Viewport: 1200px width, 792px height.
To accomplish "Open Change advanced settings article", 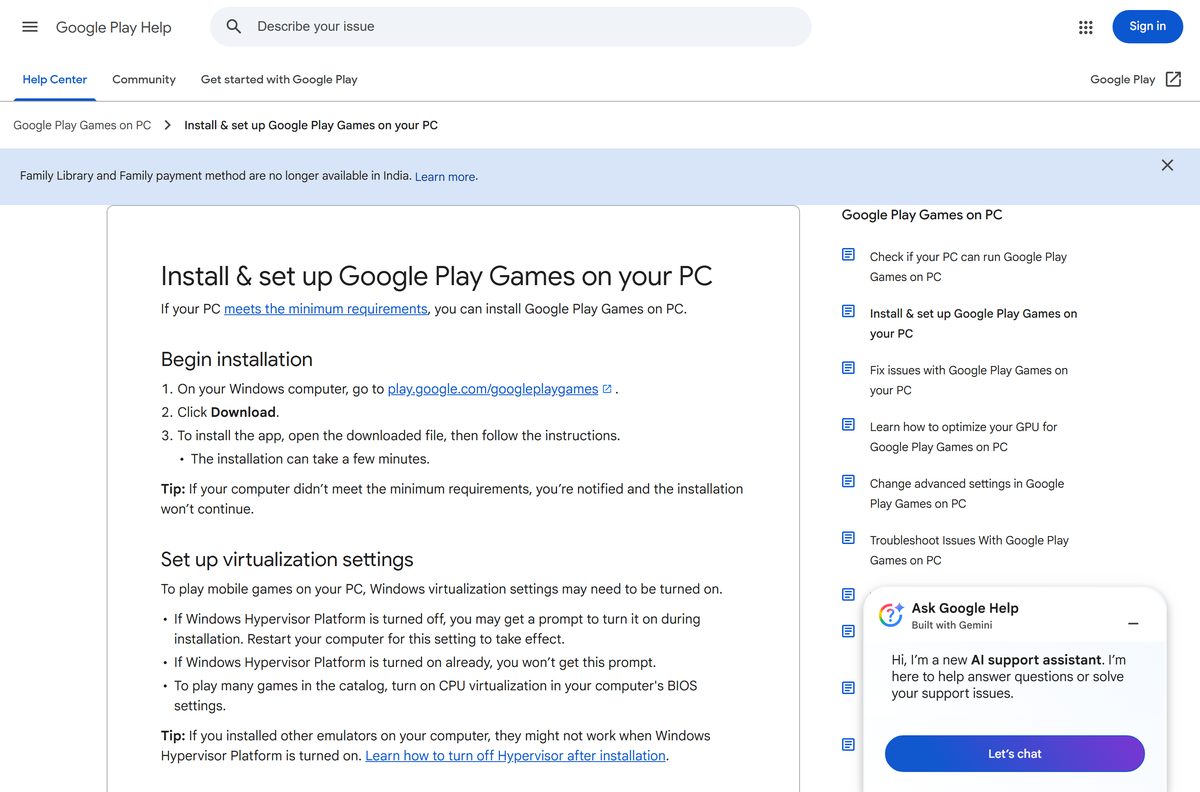I will [x=967, y=494].
